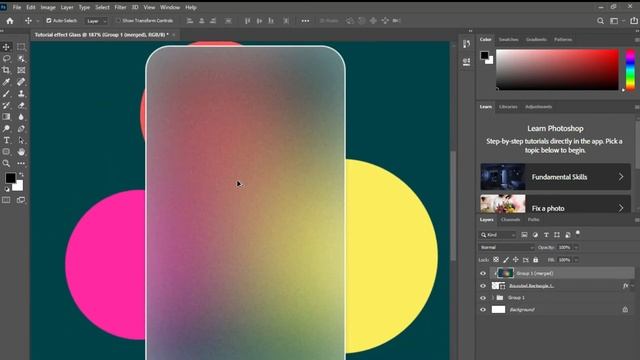Select the Pen tool
Screen dimensions: 640x360
[x=21, y=129]
